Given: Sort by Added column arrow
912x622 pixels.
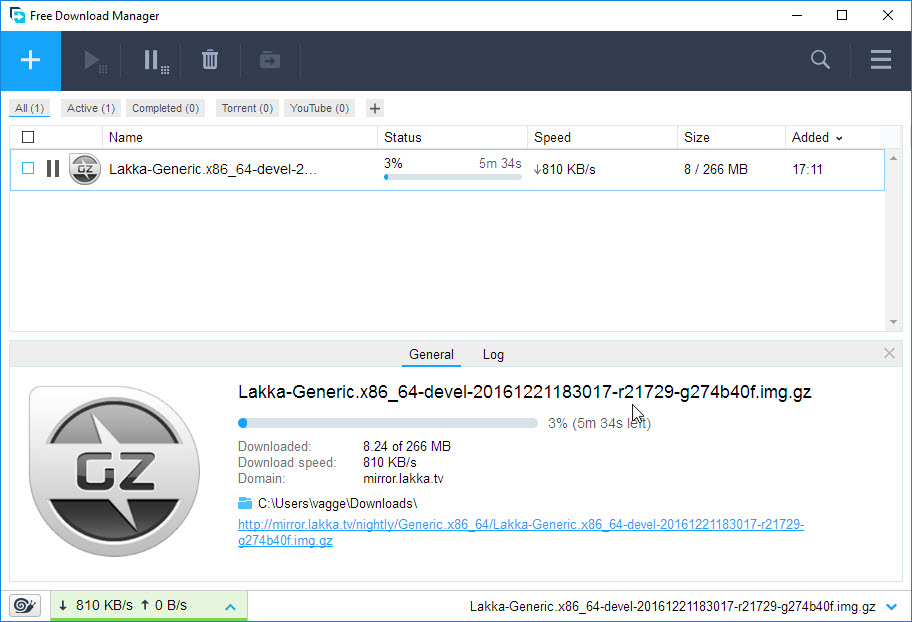Looking at the screenshot, I should (x=839, y=138).
